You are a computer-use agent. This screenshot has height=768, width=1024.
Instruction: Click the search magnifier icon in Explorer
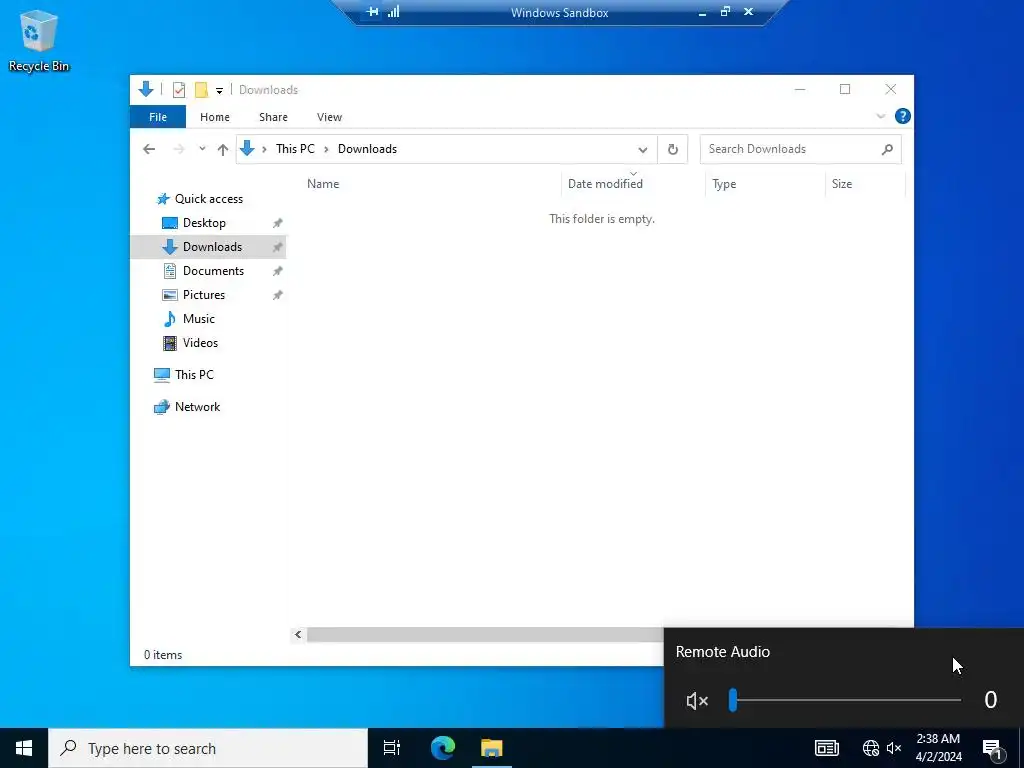[887, 150]
